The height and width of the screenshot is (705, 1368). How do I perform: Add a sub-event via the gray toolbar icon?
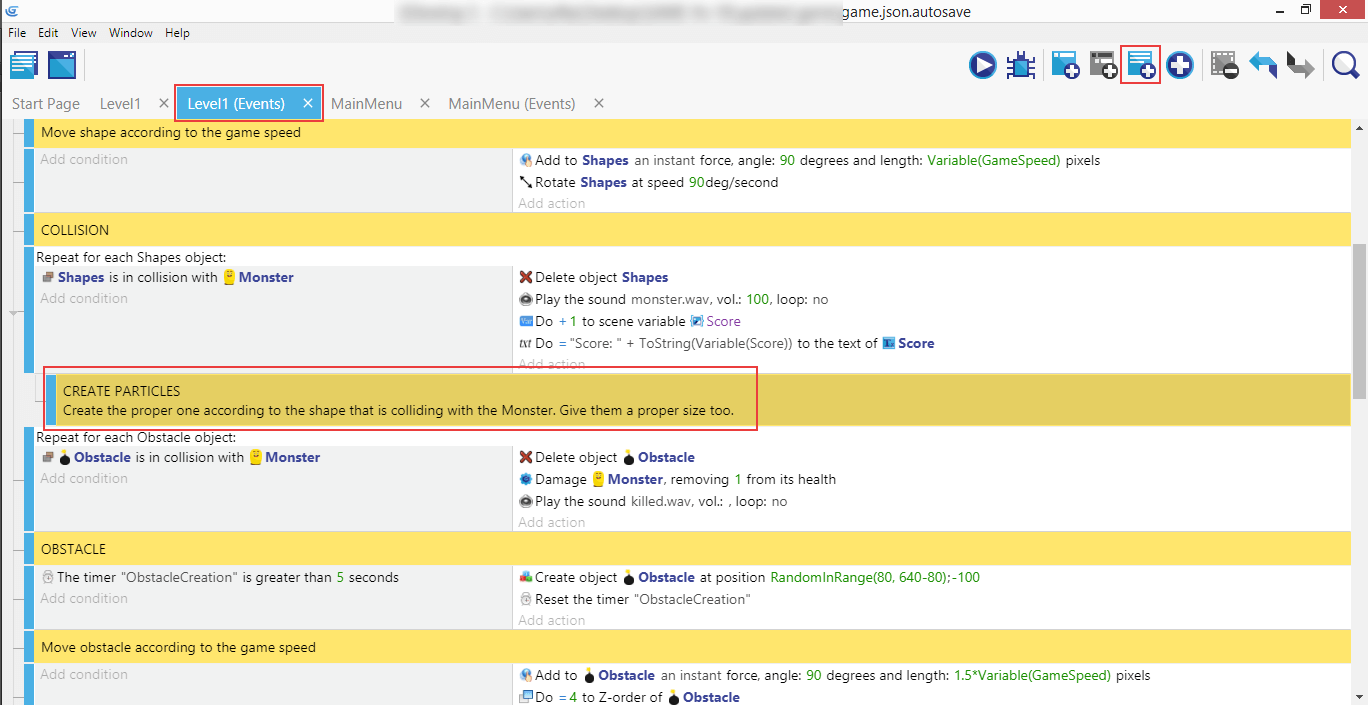pyautogui.click(x=1102, y=66)
